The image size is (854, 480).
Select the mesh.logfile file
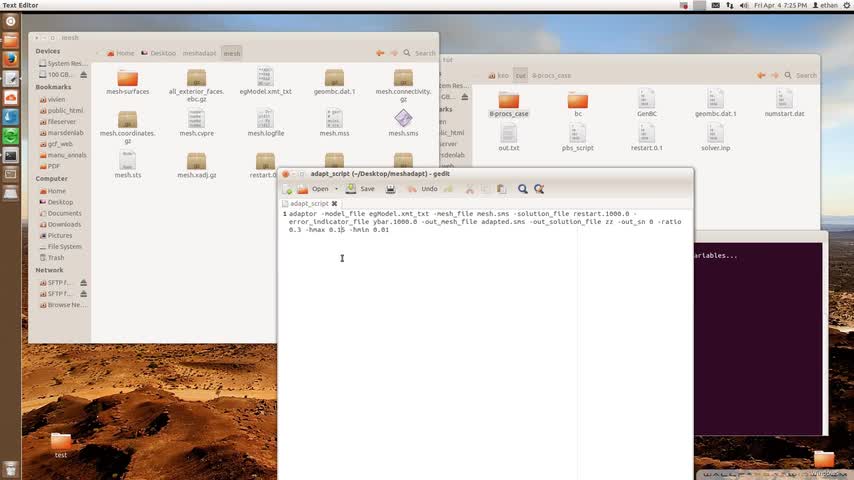[x=265, y=123]
